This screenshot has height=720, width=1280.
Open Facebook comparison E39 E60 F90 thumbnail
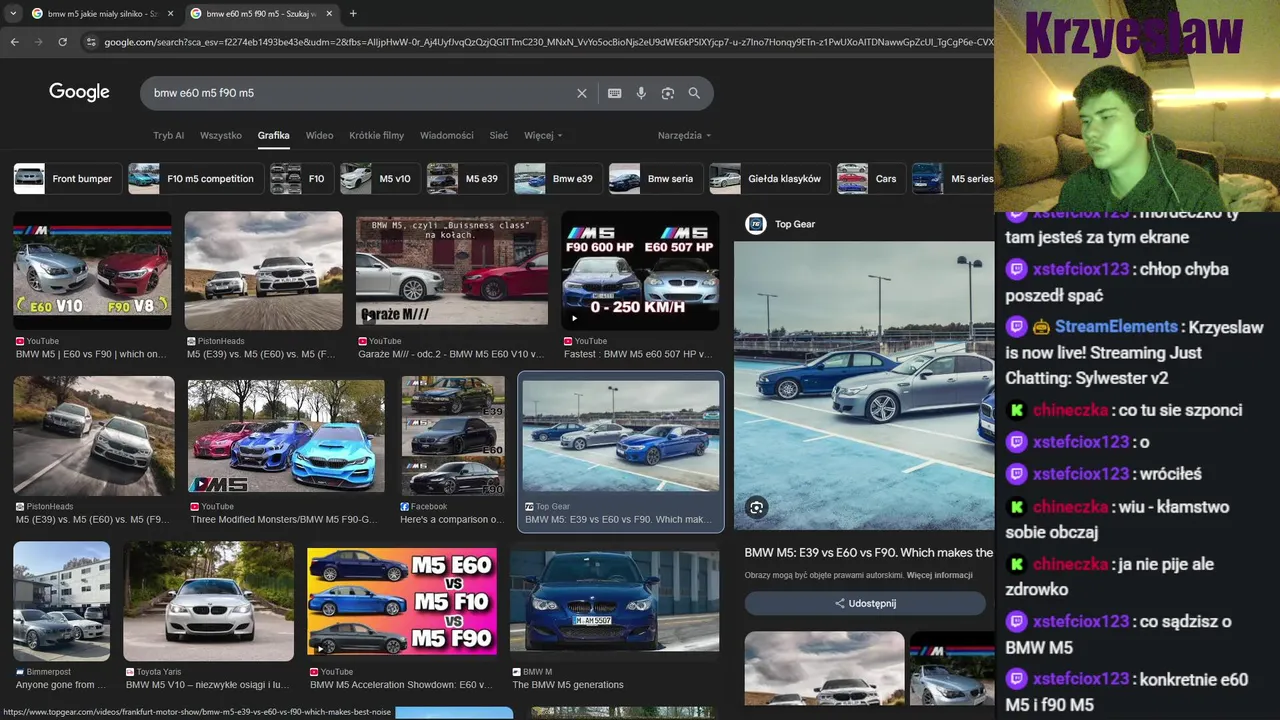coord(453,436)
